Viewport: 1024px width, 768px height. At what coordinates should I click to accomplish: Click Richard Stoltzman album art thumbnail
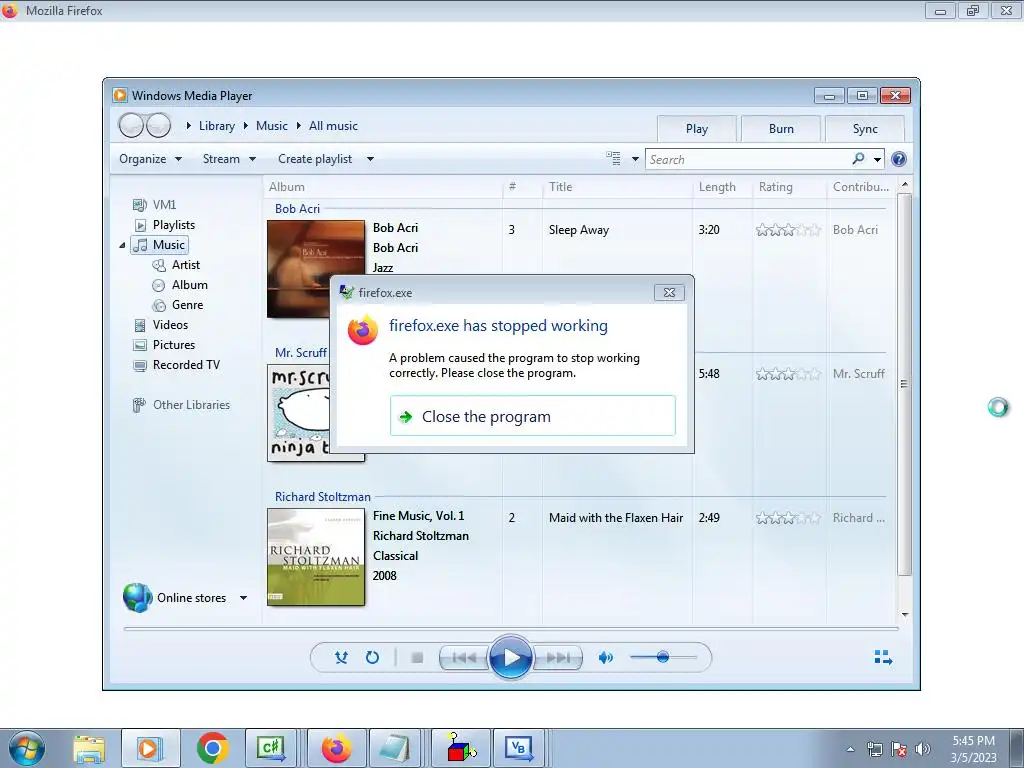(x=316, y=557)
